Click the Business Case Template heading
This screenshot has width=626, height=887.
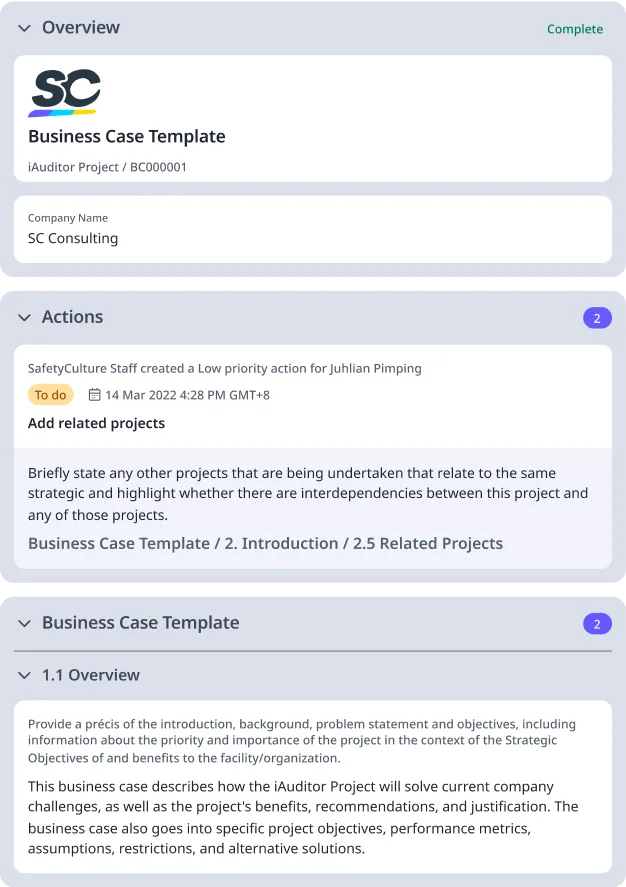(126, 136)
